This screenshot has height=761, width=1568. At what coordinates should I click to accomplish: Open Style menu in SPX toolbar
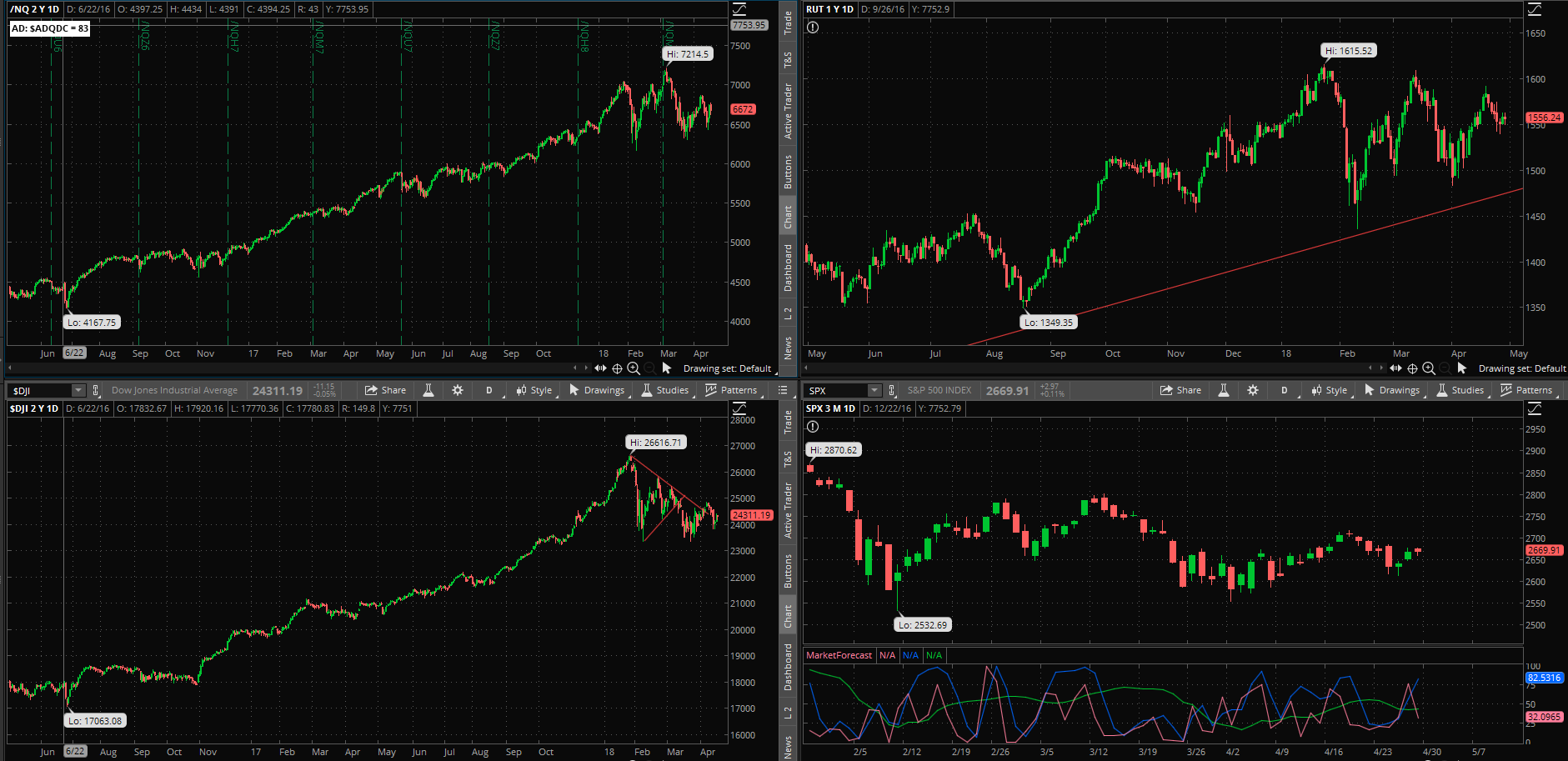click(x=1330, y=390)
